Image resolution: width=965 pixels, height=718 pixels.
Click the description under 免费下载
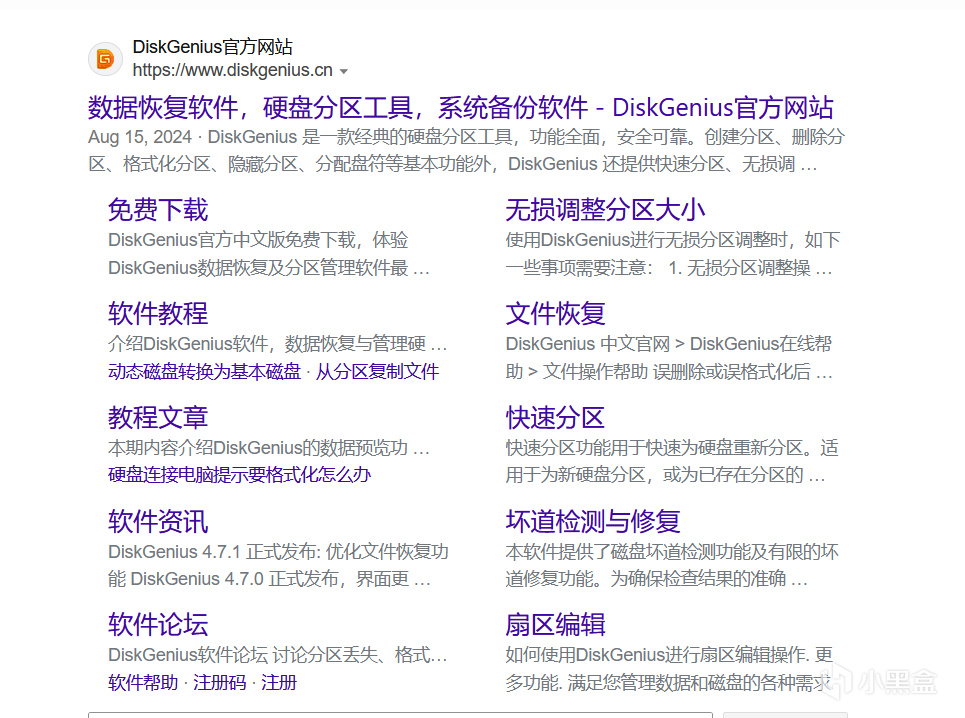269,253
